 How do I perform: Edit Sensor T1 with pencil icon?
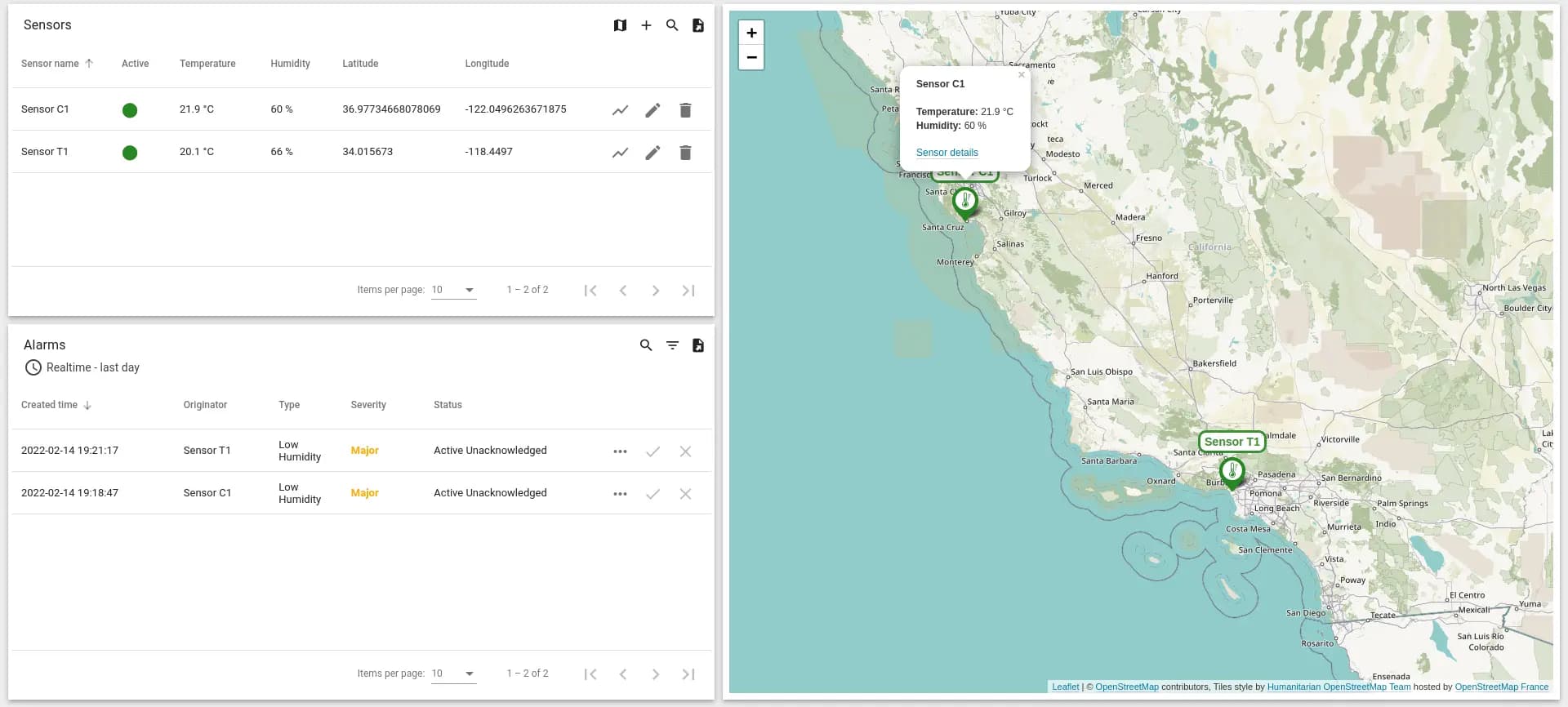653,153
